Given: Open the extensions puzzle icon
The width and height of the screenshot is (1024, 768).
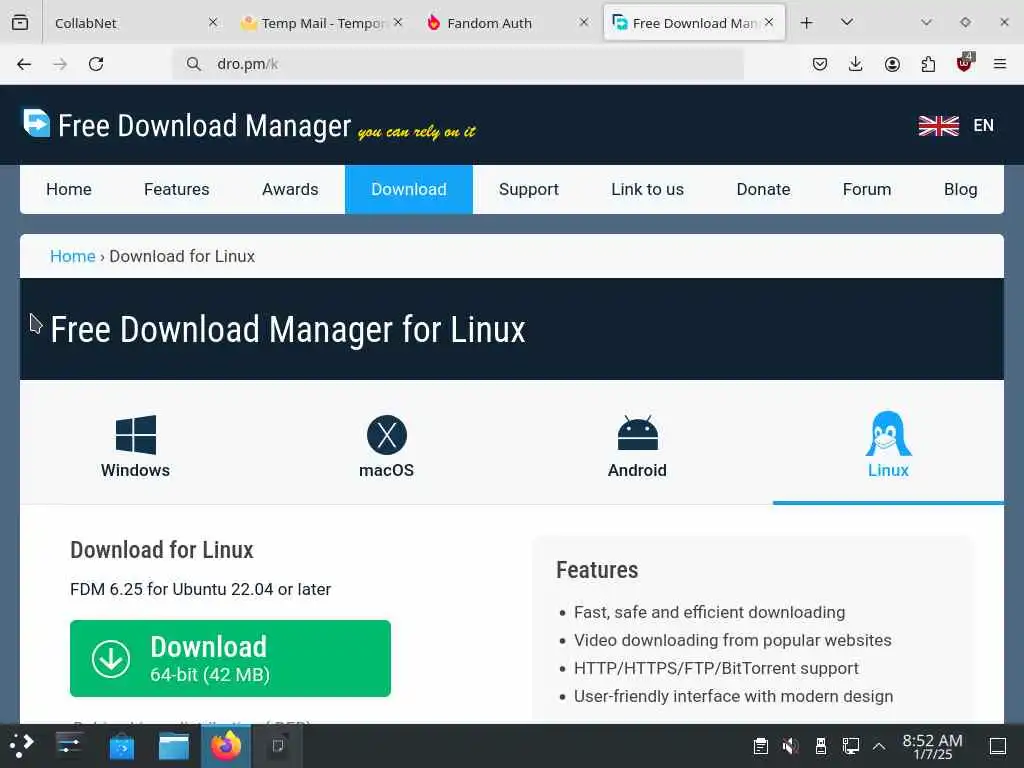Looking at the screenshot, I should point(928,64).
